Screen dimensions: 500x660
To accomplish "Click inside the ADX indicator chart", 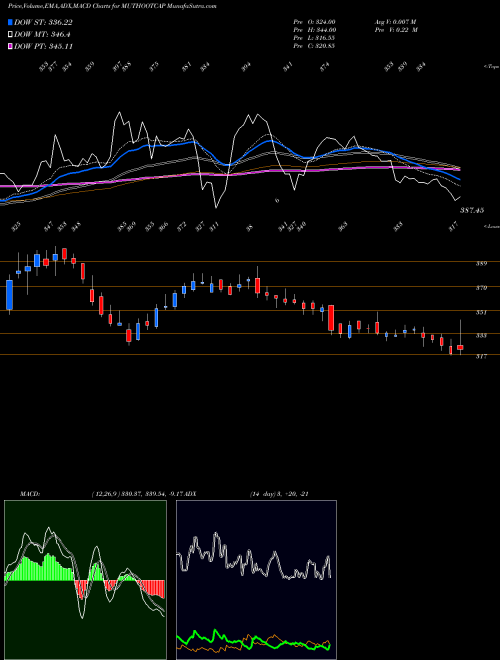I will click(256, 580).
